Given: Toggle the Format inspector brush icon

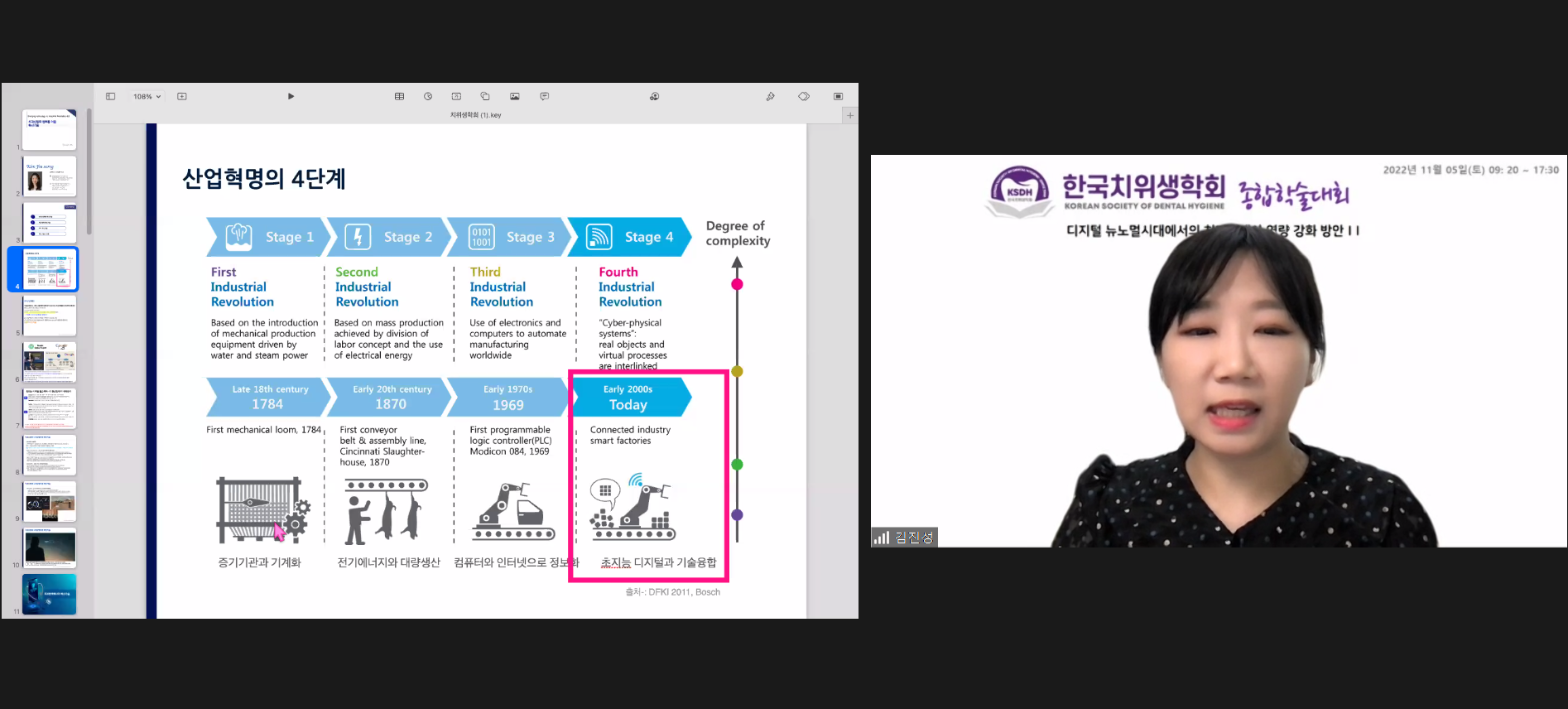Looking at the screenshot, I should point(770,97).
